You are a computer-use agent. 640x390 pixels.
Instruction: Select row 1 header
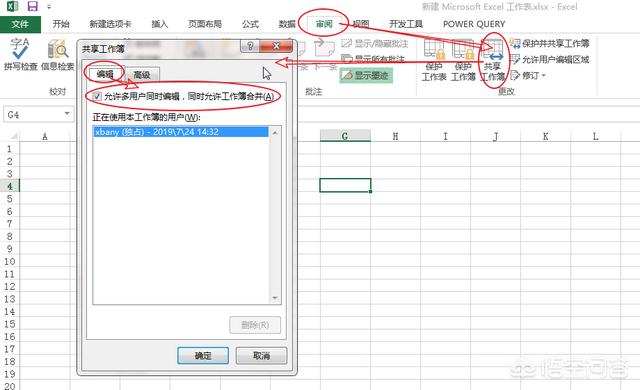10,148
